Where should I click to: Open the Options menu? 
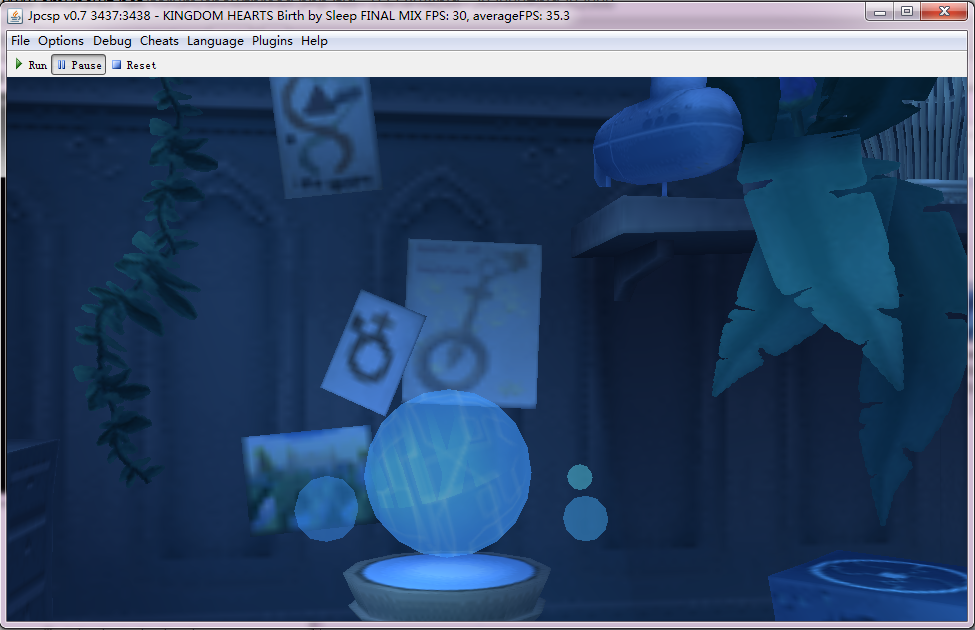[x=61, y=41]
